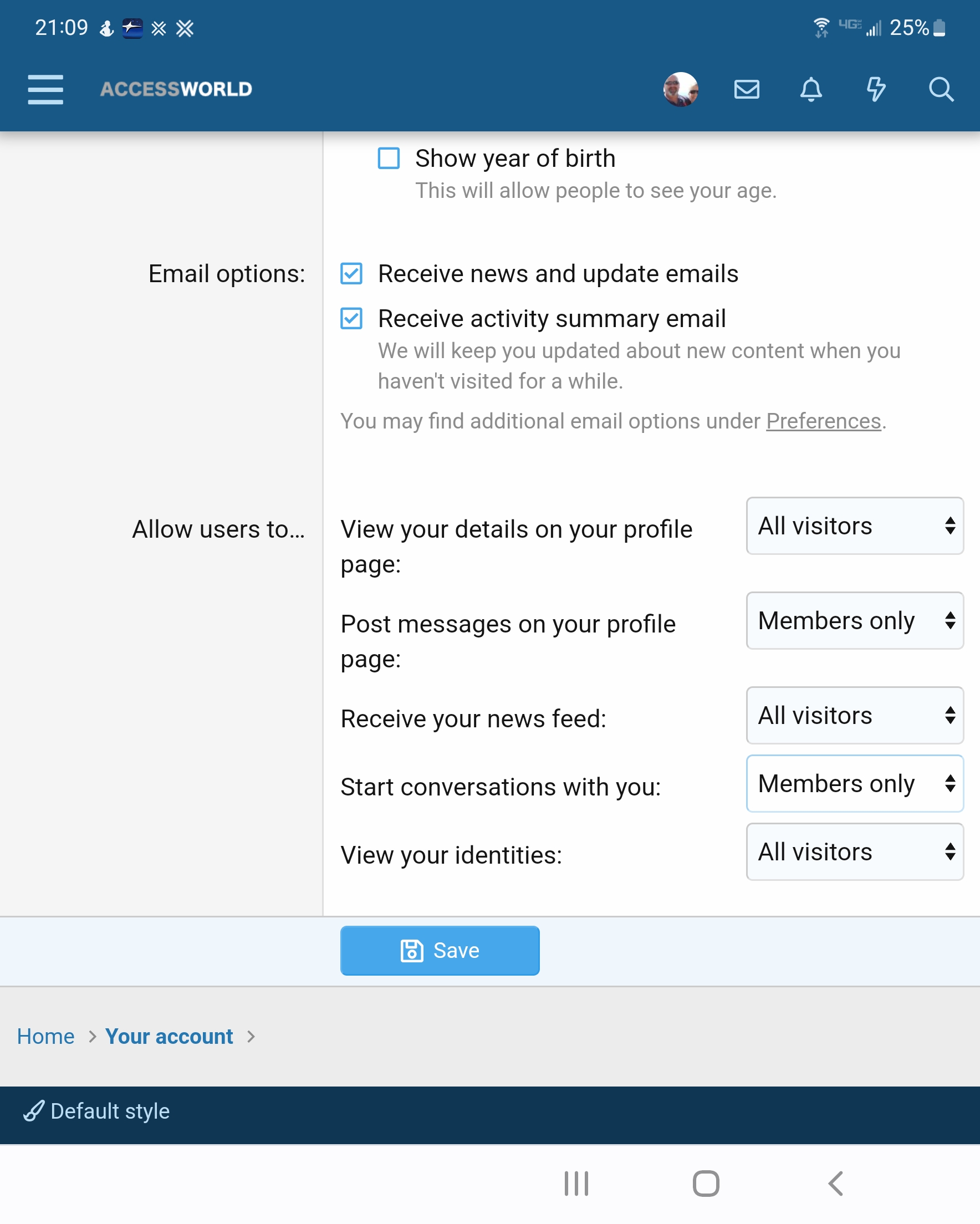980x1224 pixels.
Task: Enable Show year of birth checkbox
Action: click(x=389, y=159)
